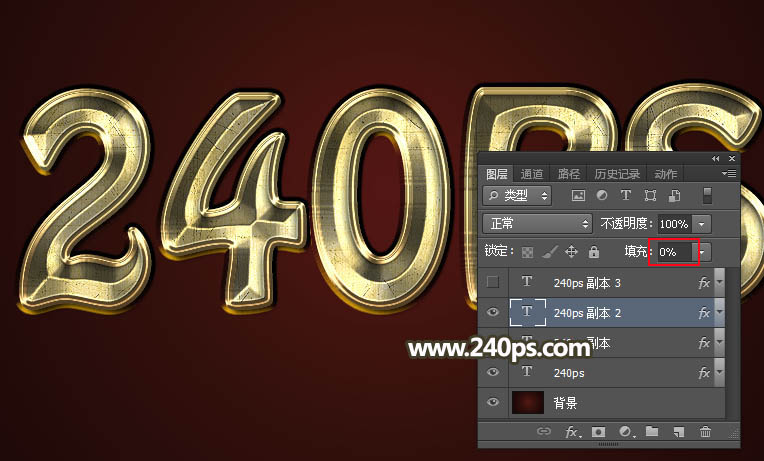Filter layers by shape layer icon
This screenshot has width=764, height=461.
pos(650,196)
